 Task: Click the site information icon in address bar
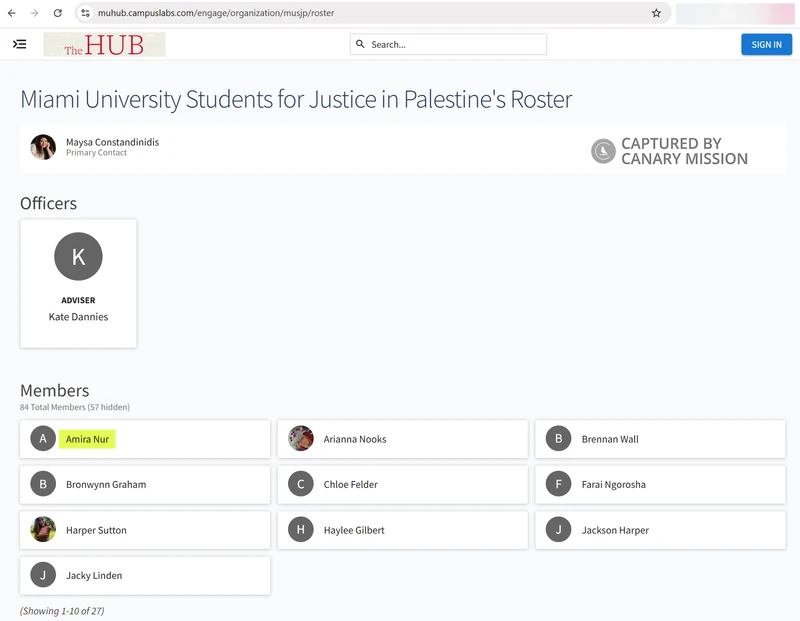coord(85,13)
